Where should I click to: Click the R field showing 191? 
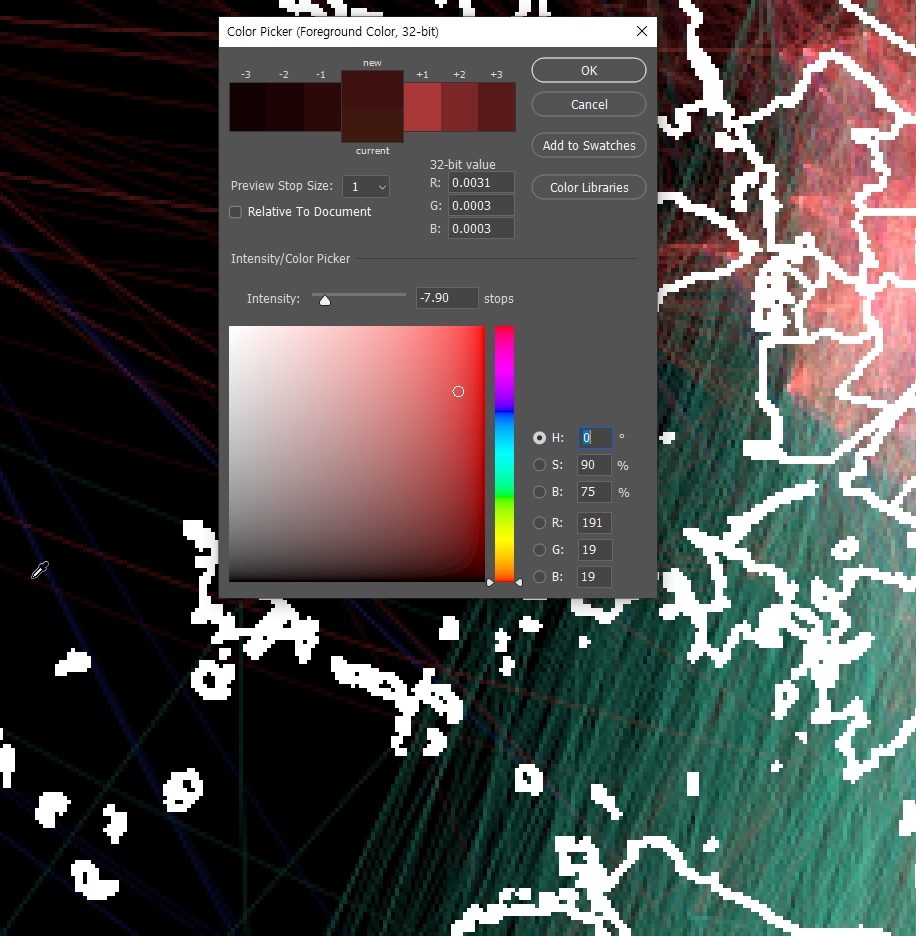click(x=594, y=523)
